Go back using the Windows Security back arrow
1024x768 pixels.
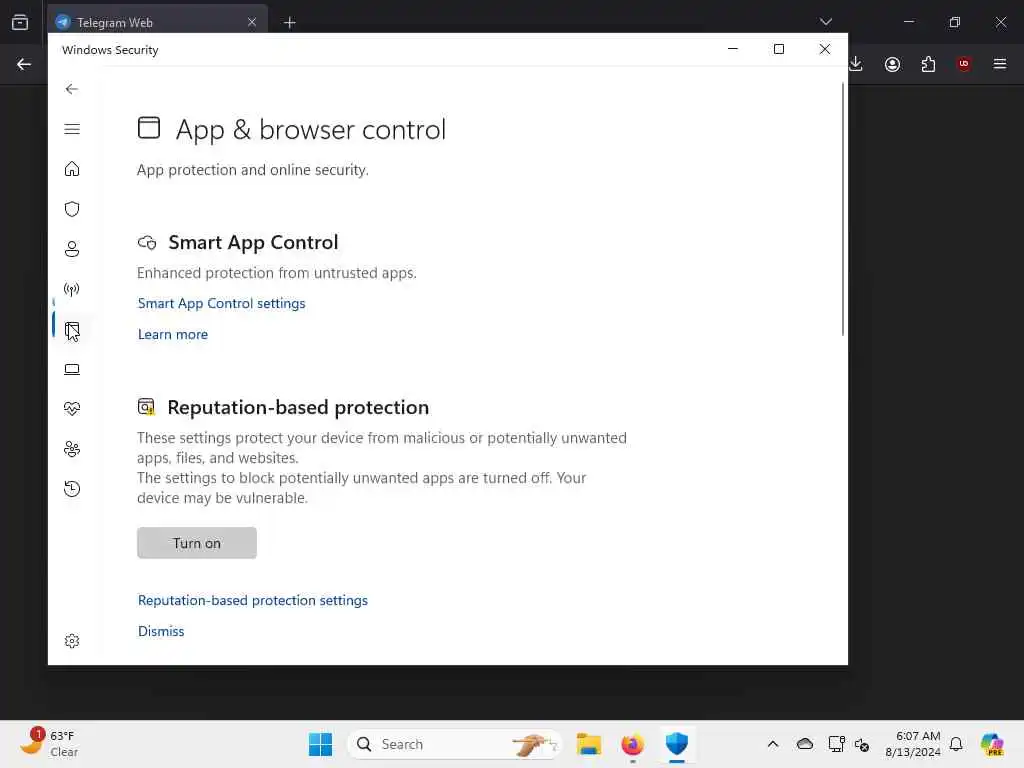72,89
